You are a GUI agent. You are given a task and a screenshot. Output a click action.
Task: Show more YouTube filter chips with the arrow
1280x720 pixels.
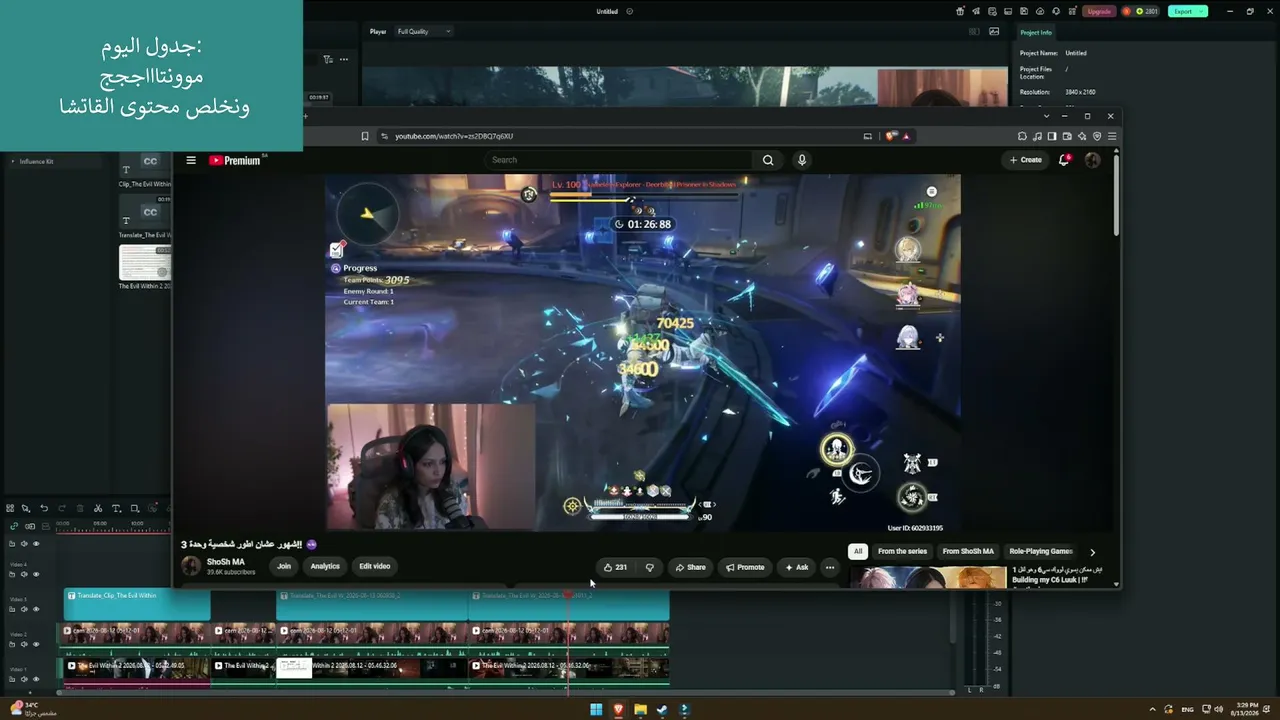pyautogui.click(x=1092, y=551)
